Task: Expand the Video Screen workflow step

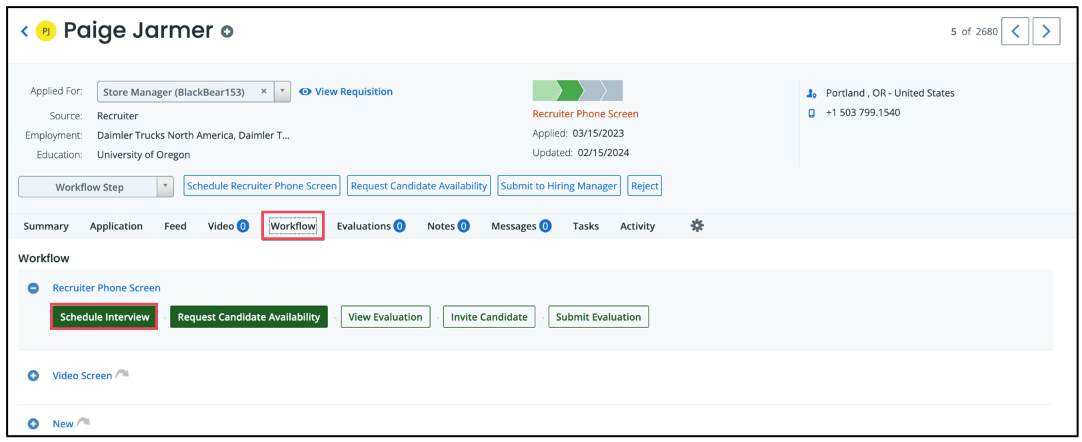Action: [x=33, y=376]
